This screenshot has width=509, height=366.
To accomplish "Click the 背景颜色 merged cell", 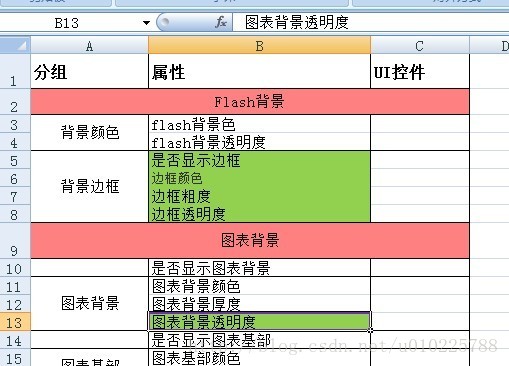I will point(89,133).
